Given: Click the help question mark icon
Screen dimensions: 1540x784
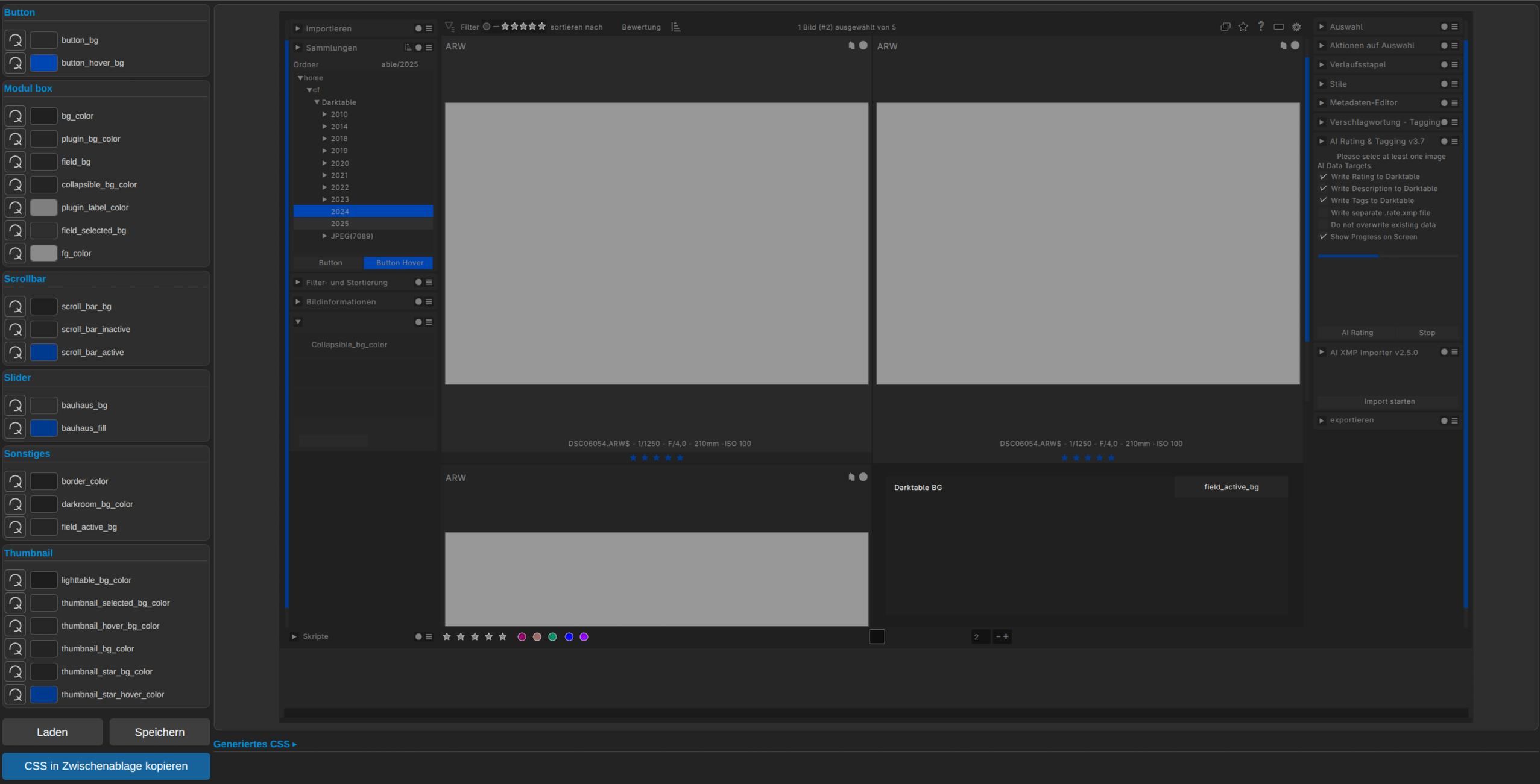Looking at the screenshot, I should [x=1260, y=27].
